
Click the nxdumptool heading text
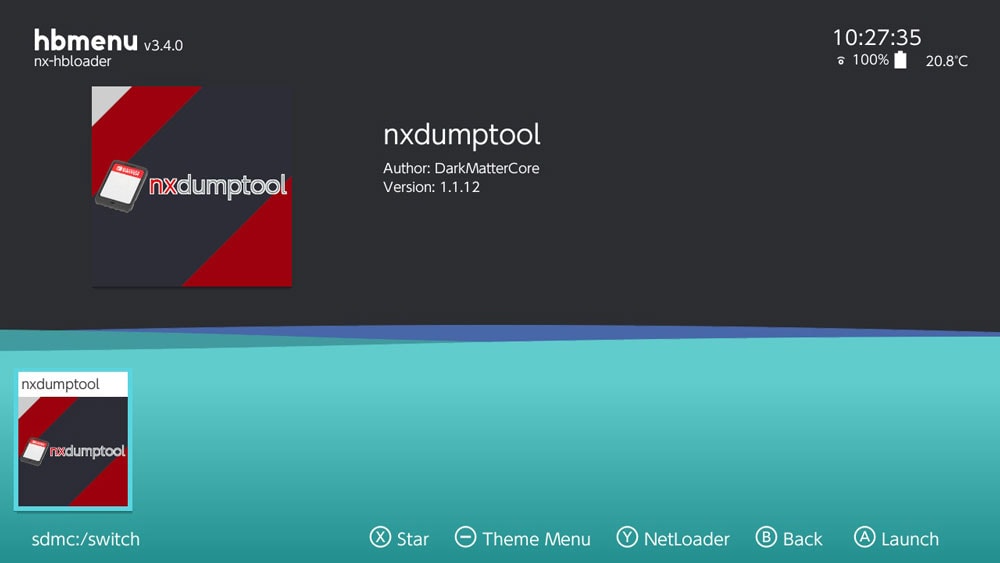pyautogui.click(x=462, y=135)
